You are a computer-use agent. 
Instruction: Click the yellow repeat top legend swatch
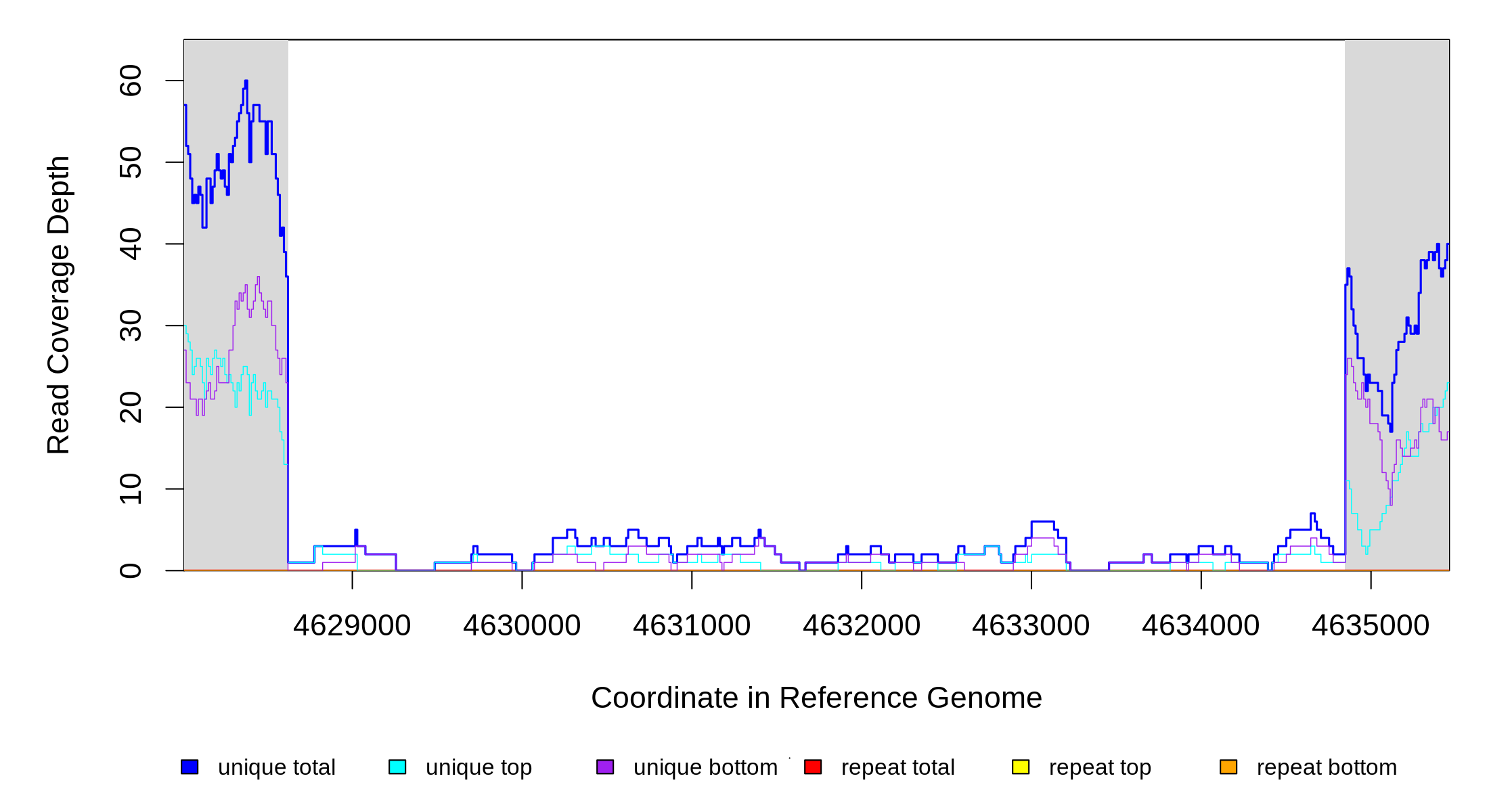click(1021, 767)
